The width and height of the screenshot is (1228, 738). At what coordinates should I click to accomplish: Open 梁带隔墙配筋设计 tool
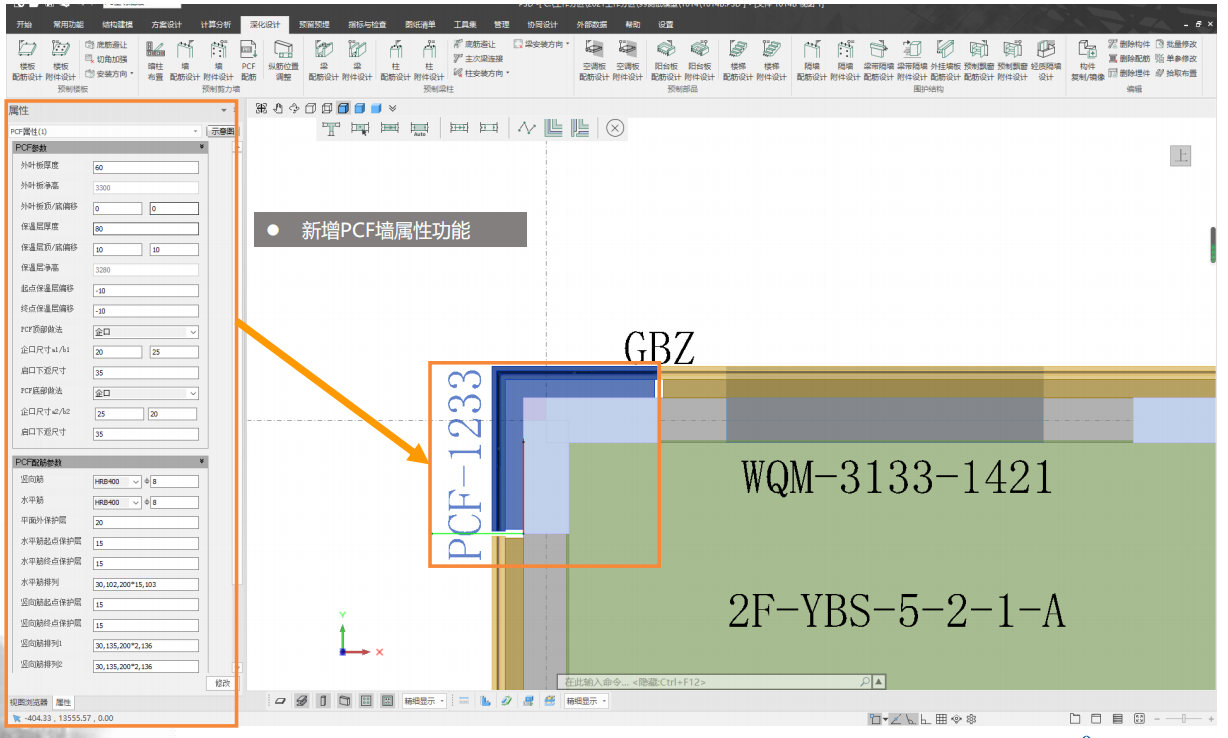(x=879, y=60)
